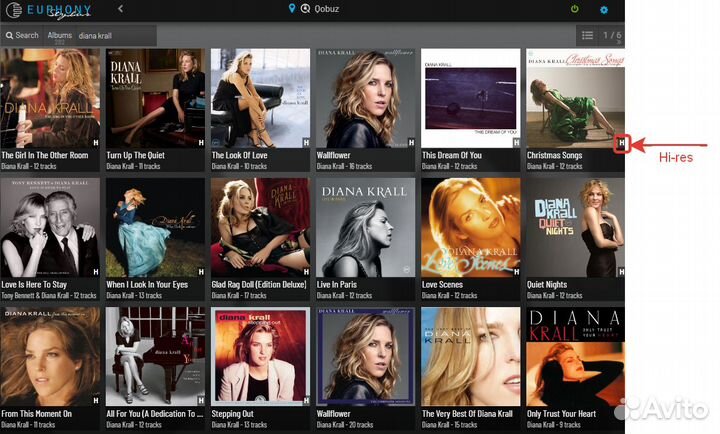
Task: Open Christmas Songs album cover
Action: 575,98
